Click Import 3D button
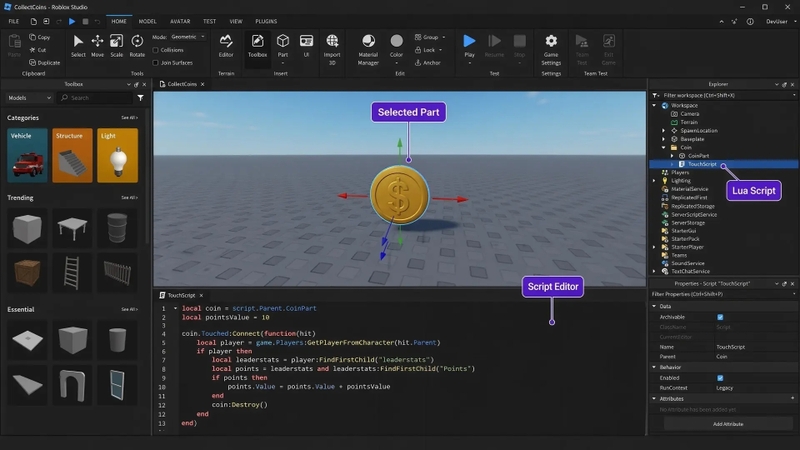Image resolution: width=800 pixels, height=450 pixels. (x=332, y=49)
